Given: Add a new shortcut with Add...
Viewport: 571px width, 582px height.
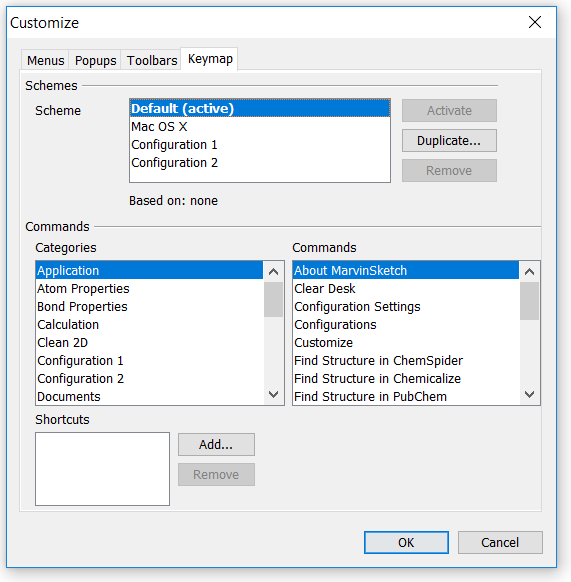Looking at the screenshot, I should tap(216, 444).
